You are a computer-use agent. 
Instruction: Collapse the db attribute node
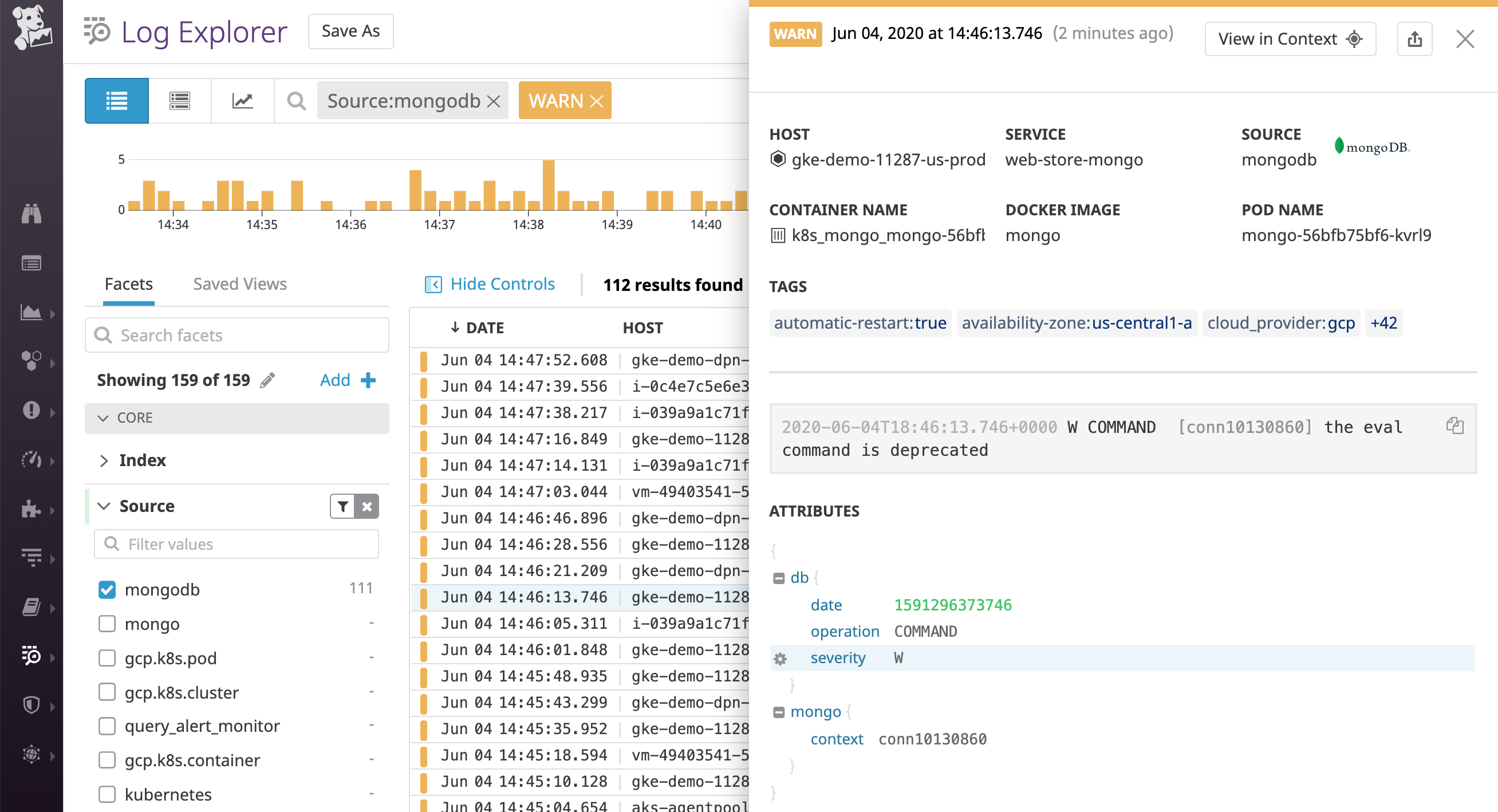coord(779,577)
